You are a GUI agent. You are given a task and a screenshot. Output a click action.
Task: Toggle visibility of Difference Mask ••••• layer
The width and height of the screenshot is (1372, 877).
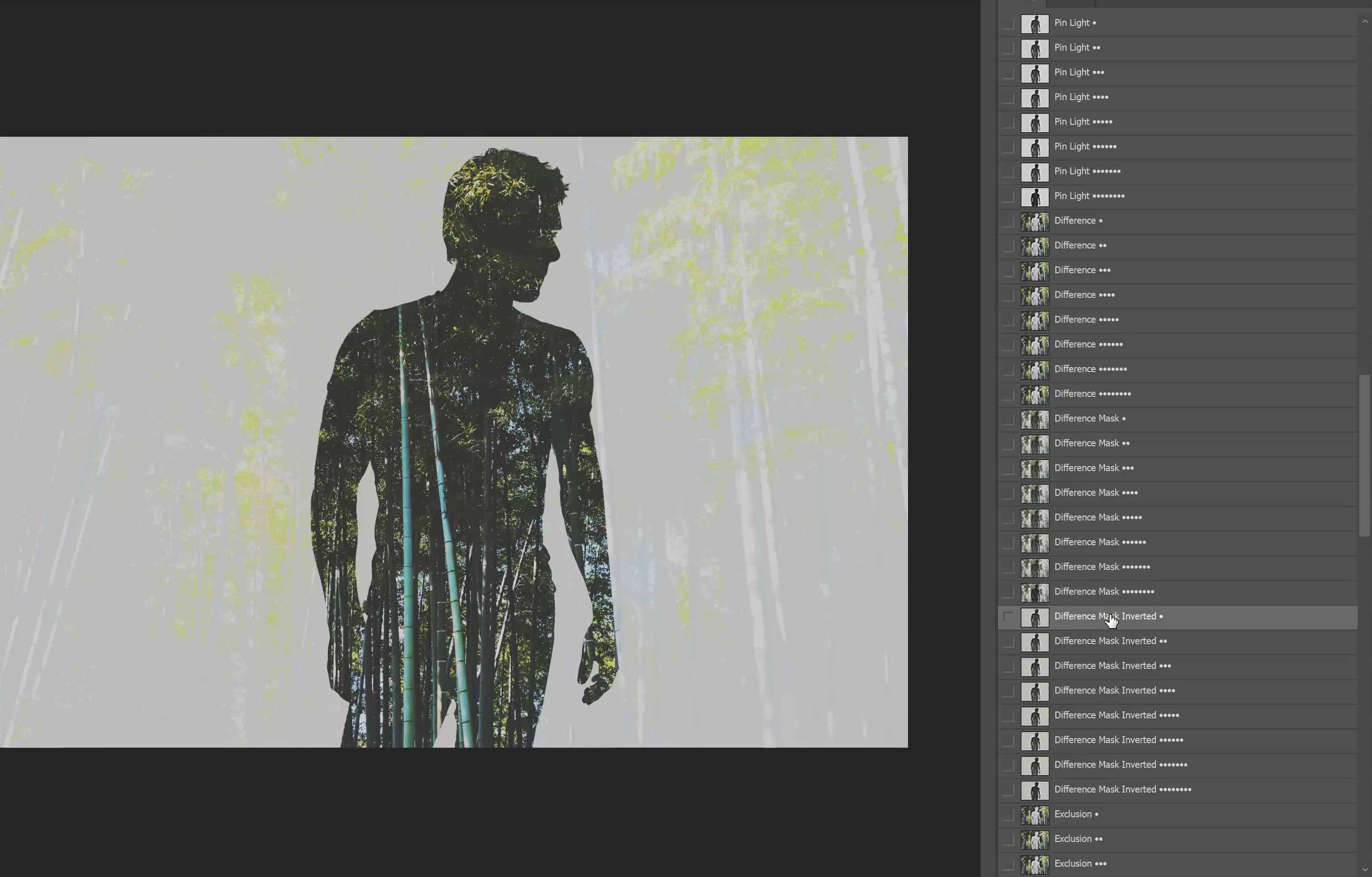tap(1008, 519)
